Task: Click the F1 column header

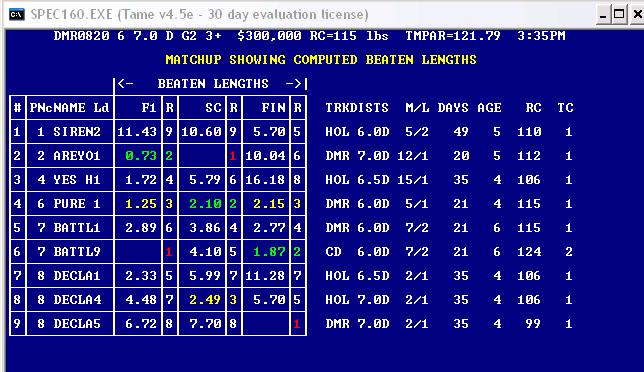Action: [x=149, y=108]
